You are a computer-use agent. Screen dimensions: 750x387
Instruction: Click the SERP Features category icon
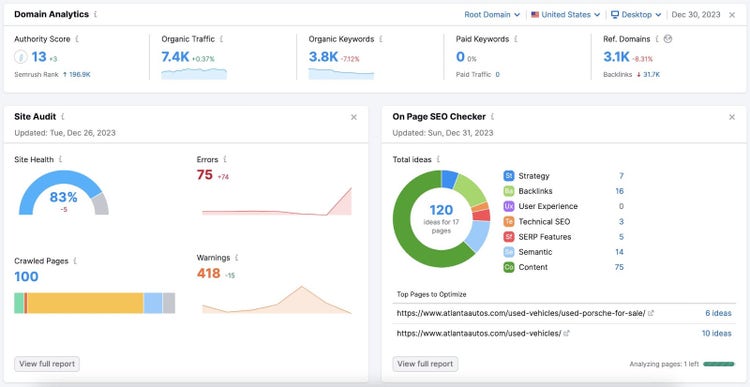coord(508,237)
